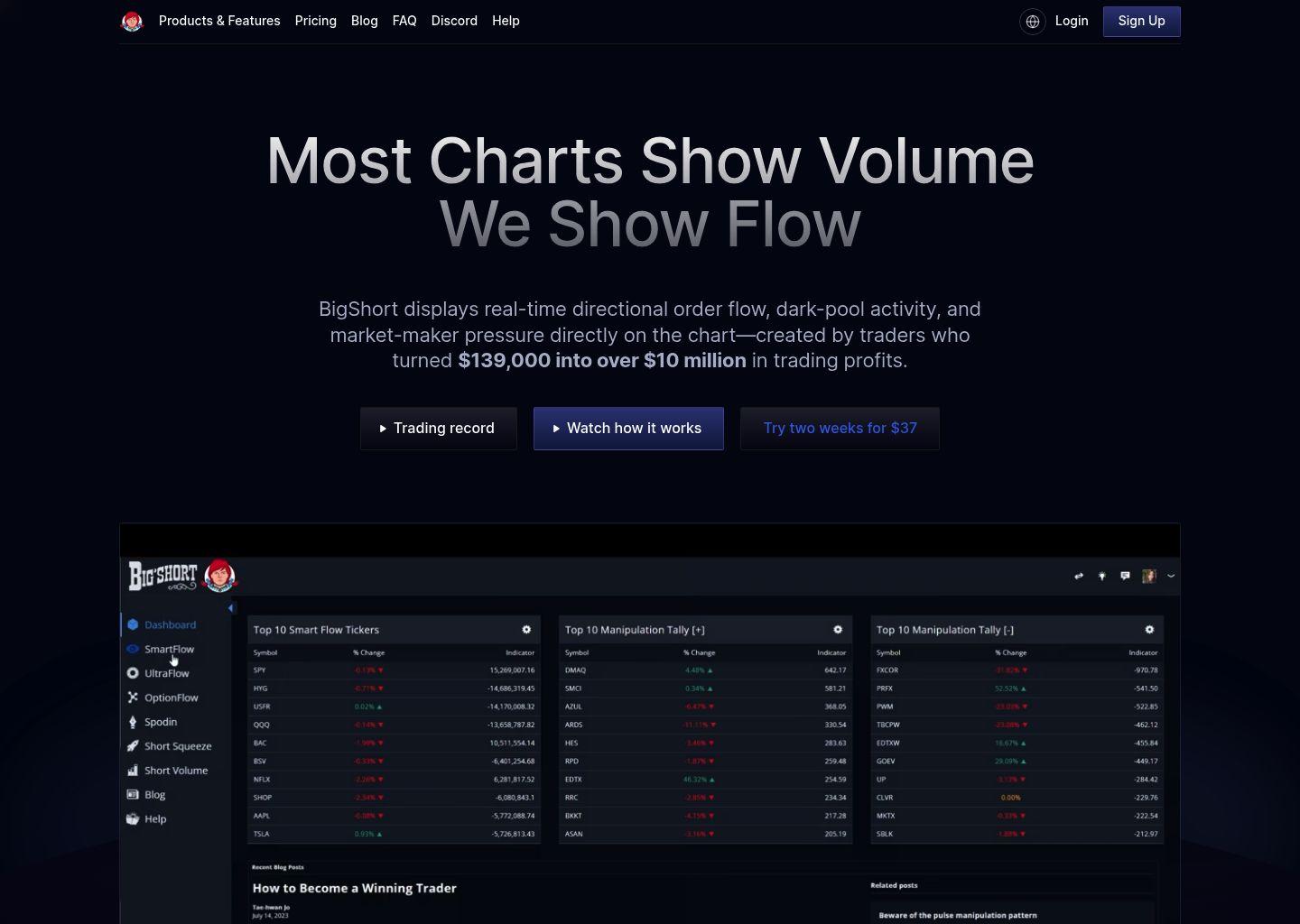This screenshot has height=924, width=1300.
Task: Click Try two weeks for $37
Action: click(840, 428)
